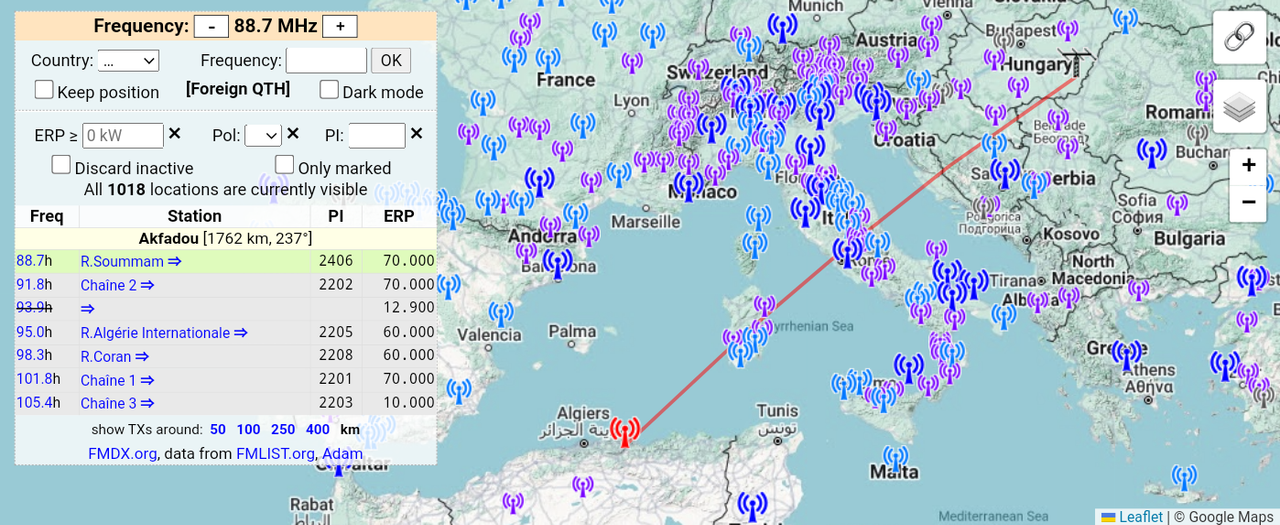Screen dimensions: 1280x525
Task: Zoom in on the map
Action: tap(1248, 166)
